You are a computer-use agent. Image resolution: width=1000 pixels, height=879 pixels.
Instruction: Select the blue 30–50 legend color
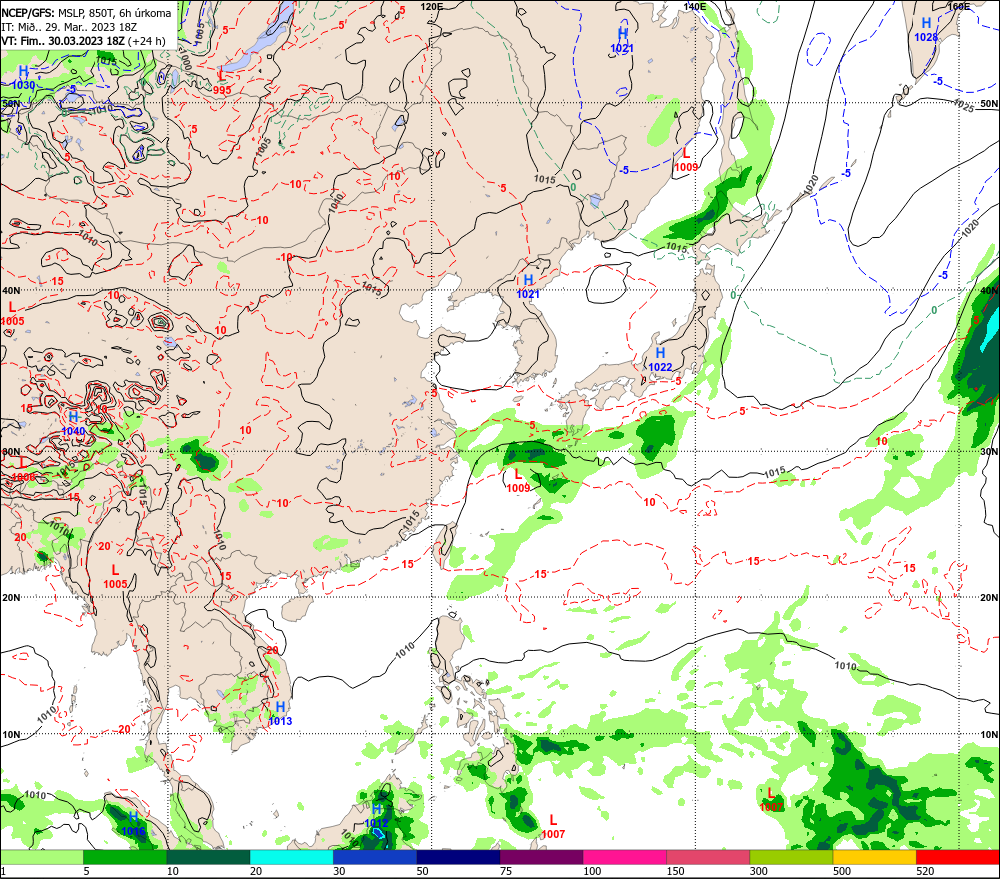374,857
